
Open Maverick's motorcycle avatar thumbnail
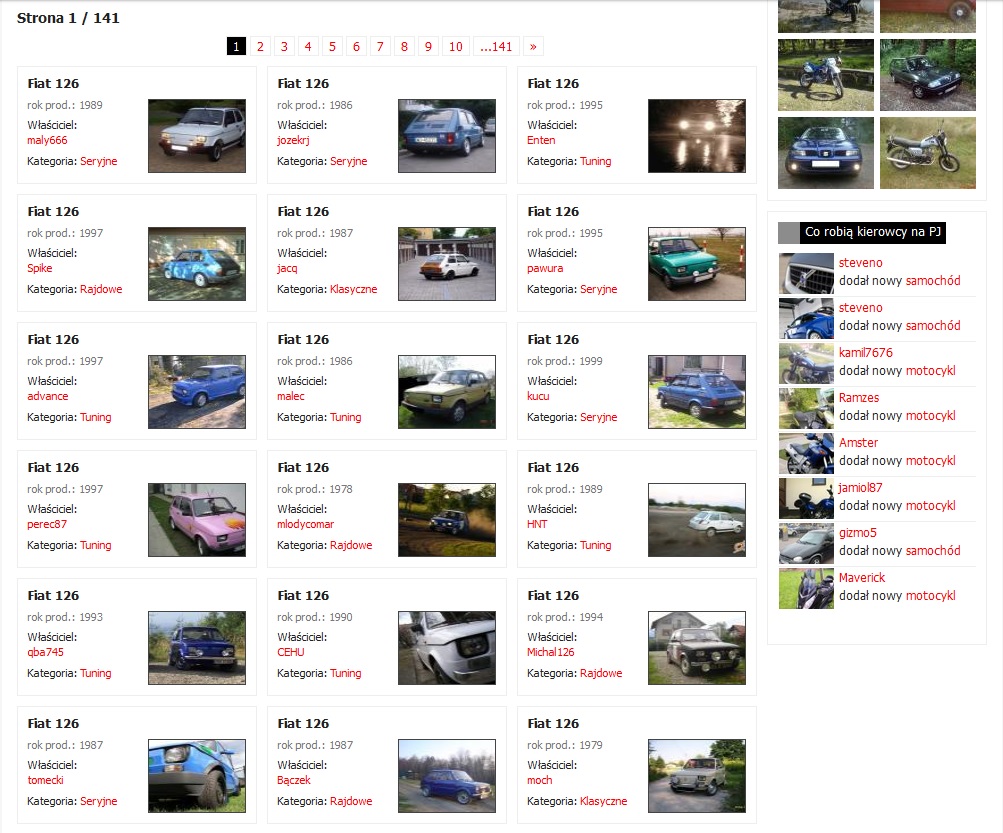pos(806,589)
